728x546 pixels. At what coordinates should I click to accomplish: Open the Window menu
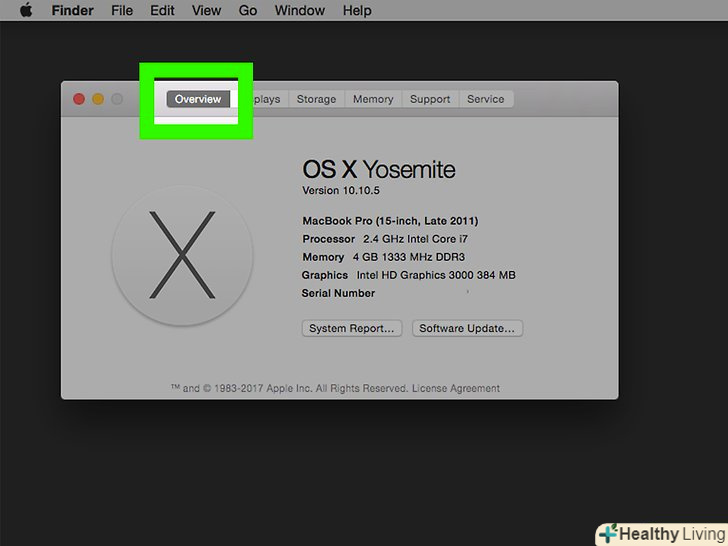click(299, 10)
